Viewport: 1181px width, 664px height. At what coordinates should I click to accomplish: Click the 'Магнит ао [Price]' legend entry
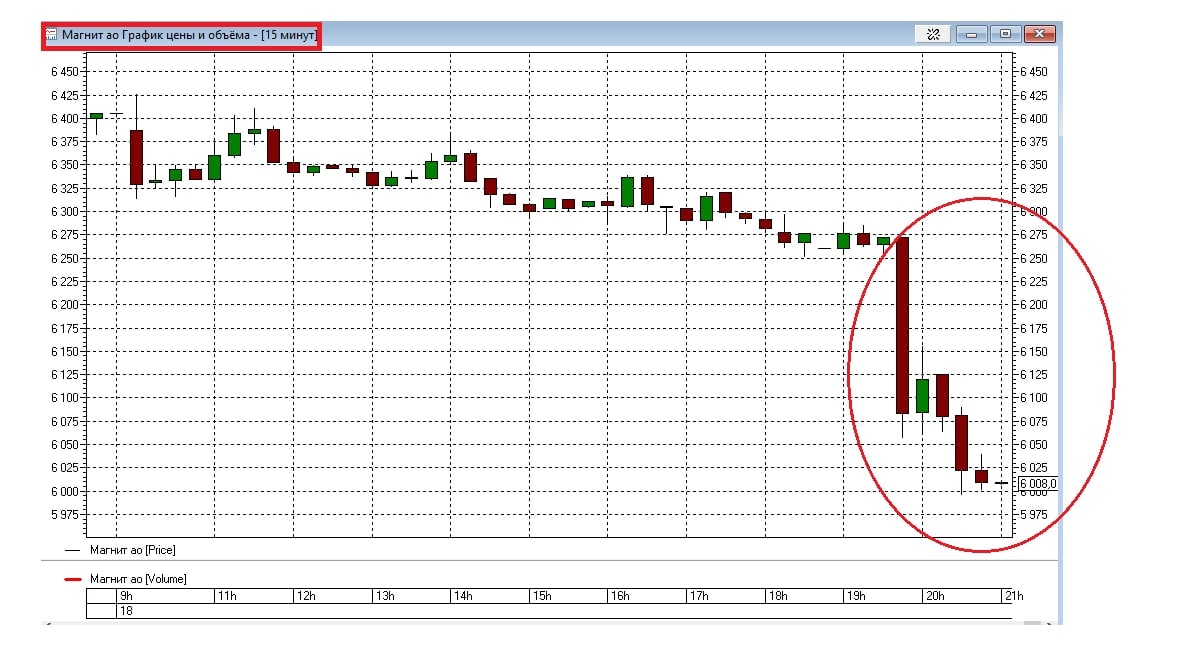coord(133,550)
